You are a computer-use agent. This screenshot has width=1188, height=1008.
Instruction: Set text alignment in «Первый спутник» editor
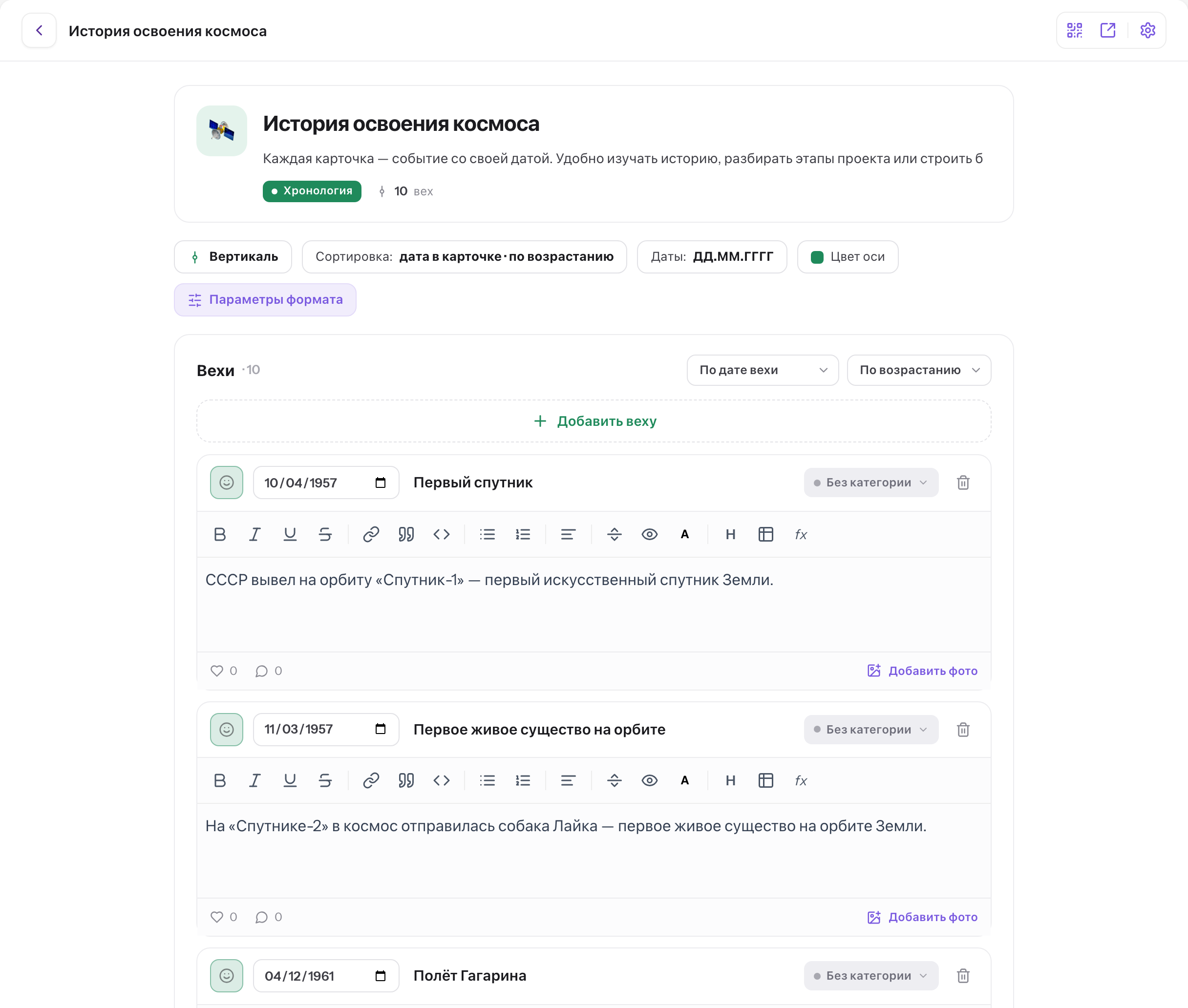coord(568,534)
